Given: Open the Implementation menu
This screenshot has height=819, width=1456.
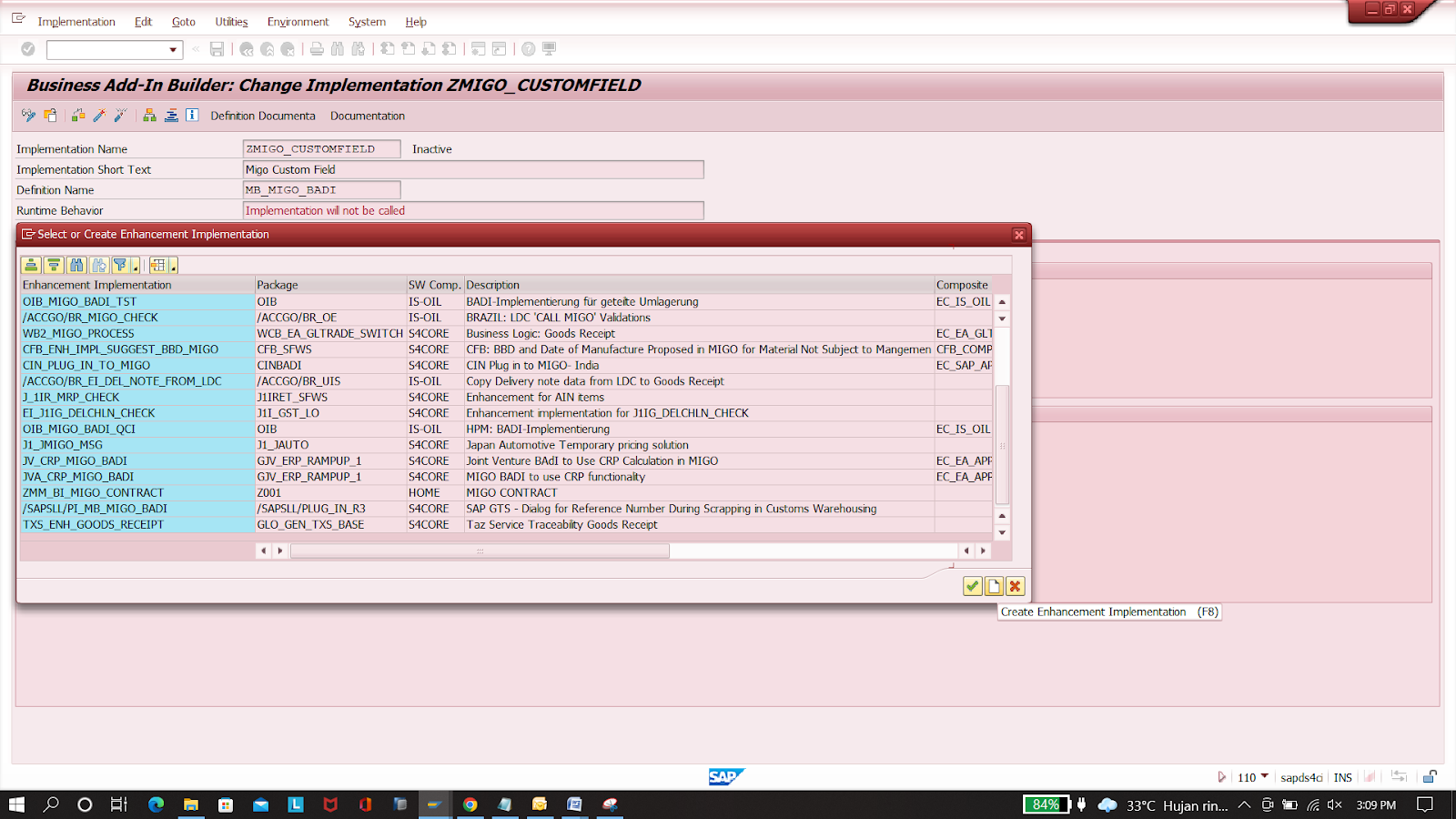Looking at the screenshot, I should click(76, 22).
